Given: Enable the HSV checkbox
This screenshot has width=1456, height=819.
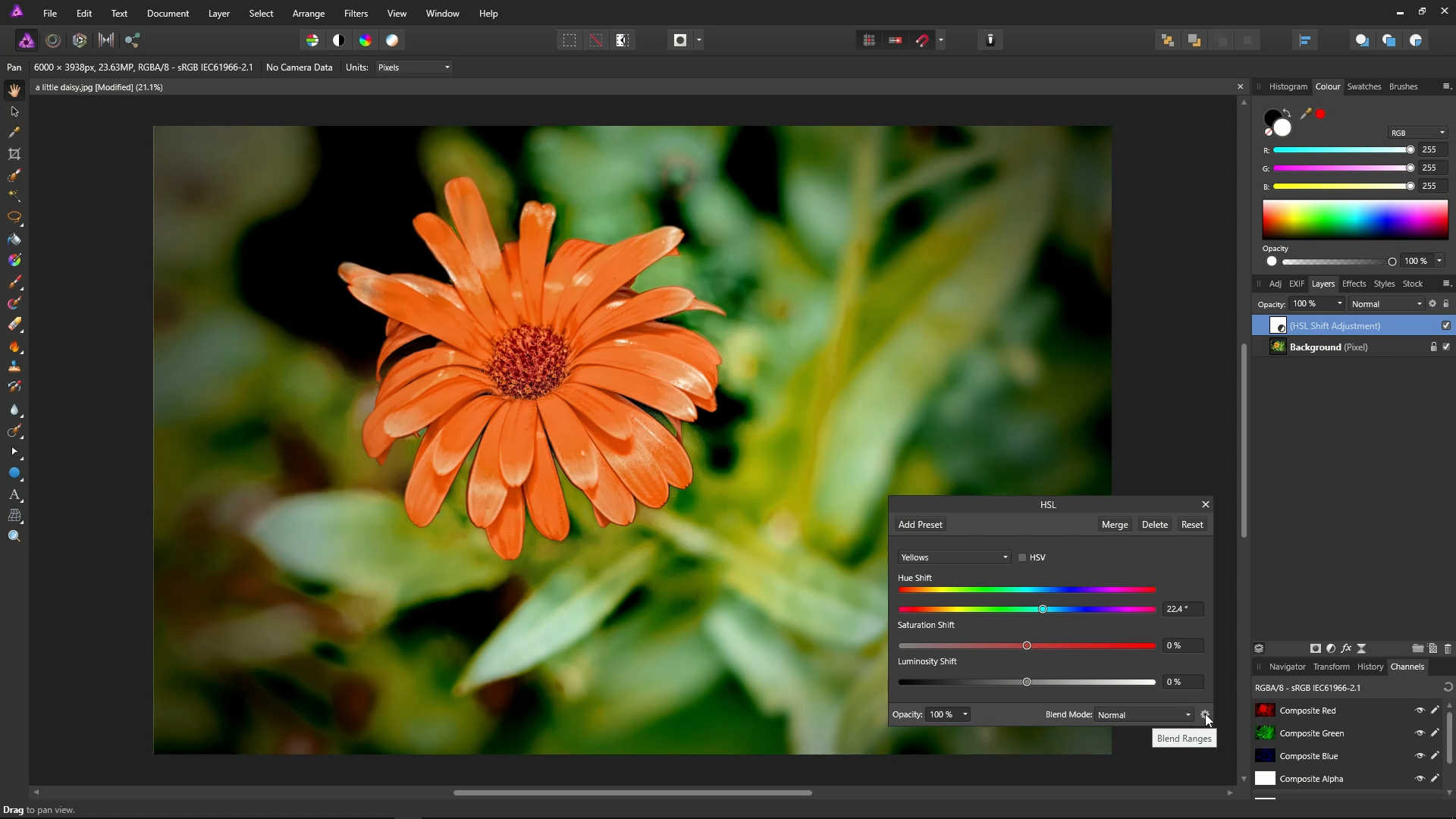Looking at the screenshot, I should point(1022,557).
